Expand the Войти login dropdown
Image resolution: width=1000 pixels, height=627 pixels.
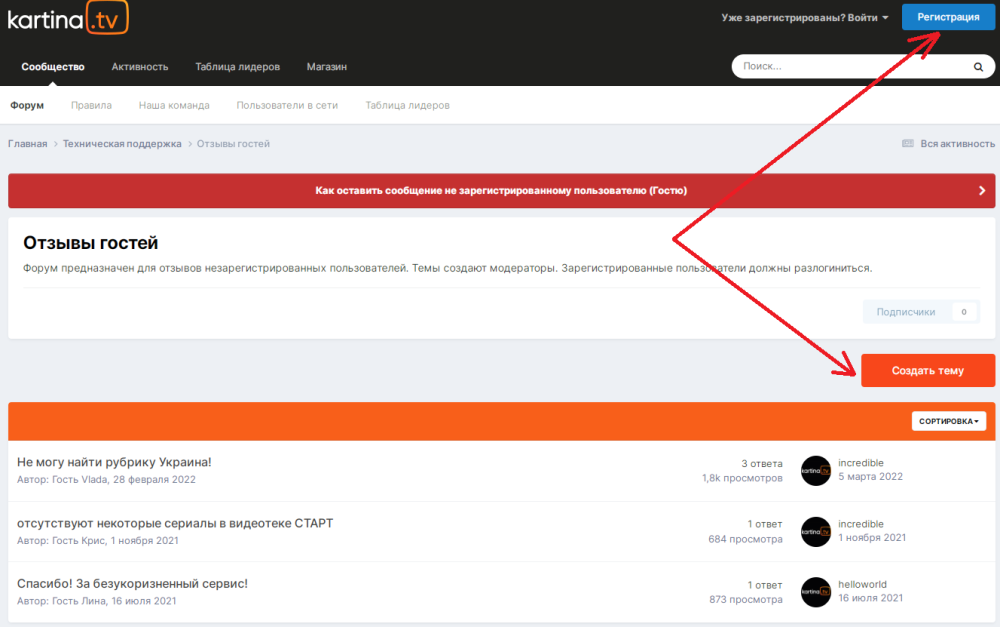coord(805,18)
